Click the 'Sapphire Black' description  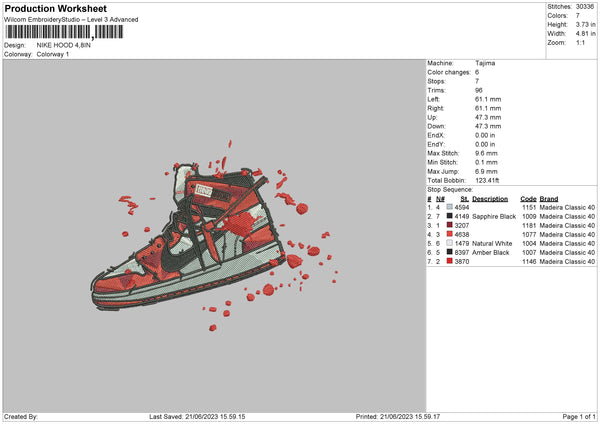(x=494, y=216)
